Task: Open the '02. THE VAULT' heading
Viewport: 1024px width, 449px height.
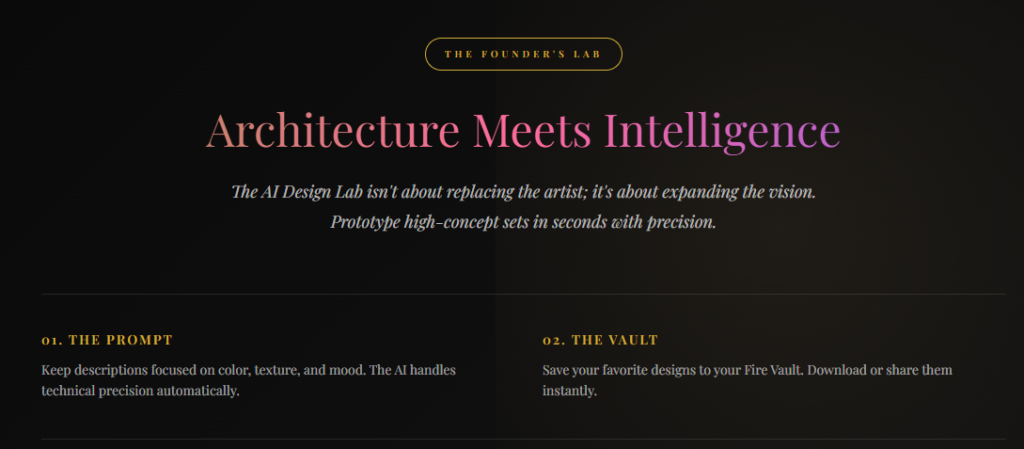Action: tap(600, 340)
